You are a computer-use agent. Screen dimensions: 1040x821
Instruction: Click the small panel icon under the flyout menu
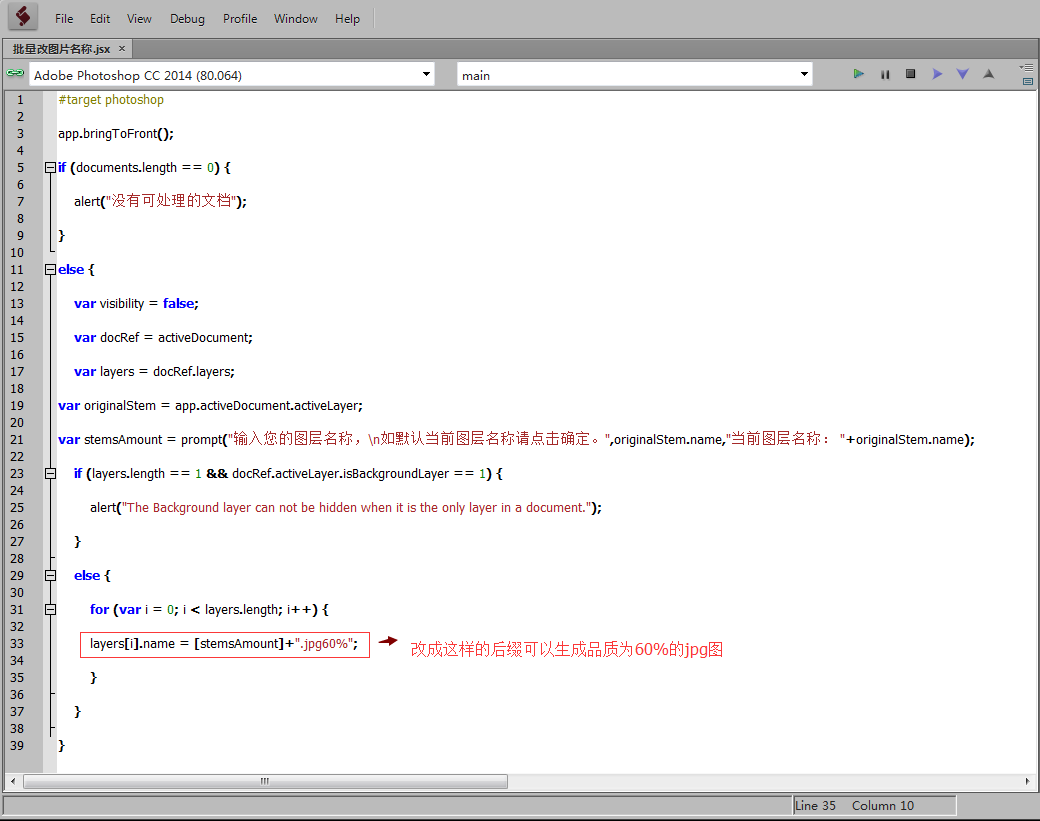[x=1028, y=82]
